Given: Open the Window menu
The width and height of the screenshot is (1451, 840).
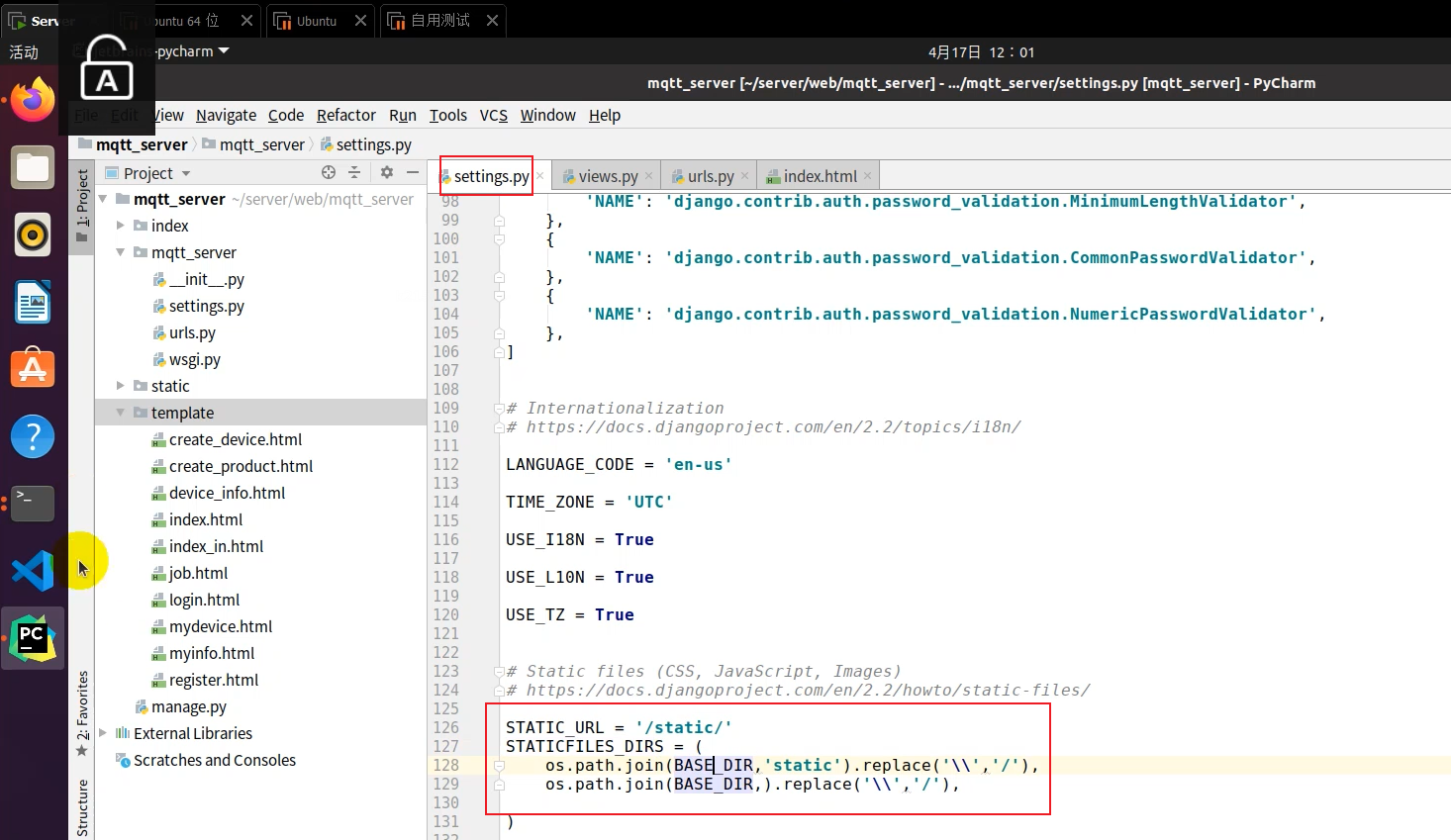Looking at the screenshot, I should 547,115.
